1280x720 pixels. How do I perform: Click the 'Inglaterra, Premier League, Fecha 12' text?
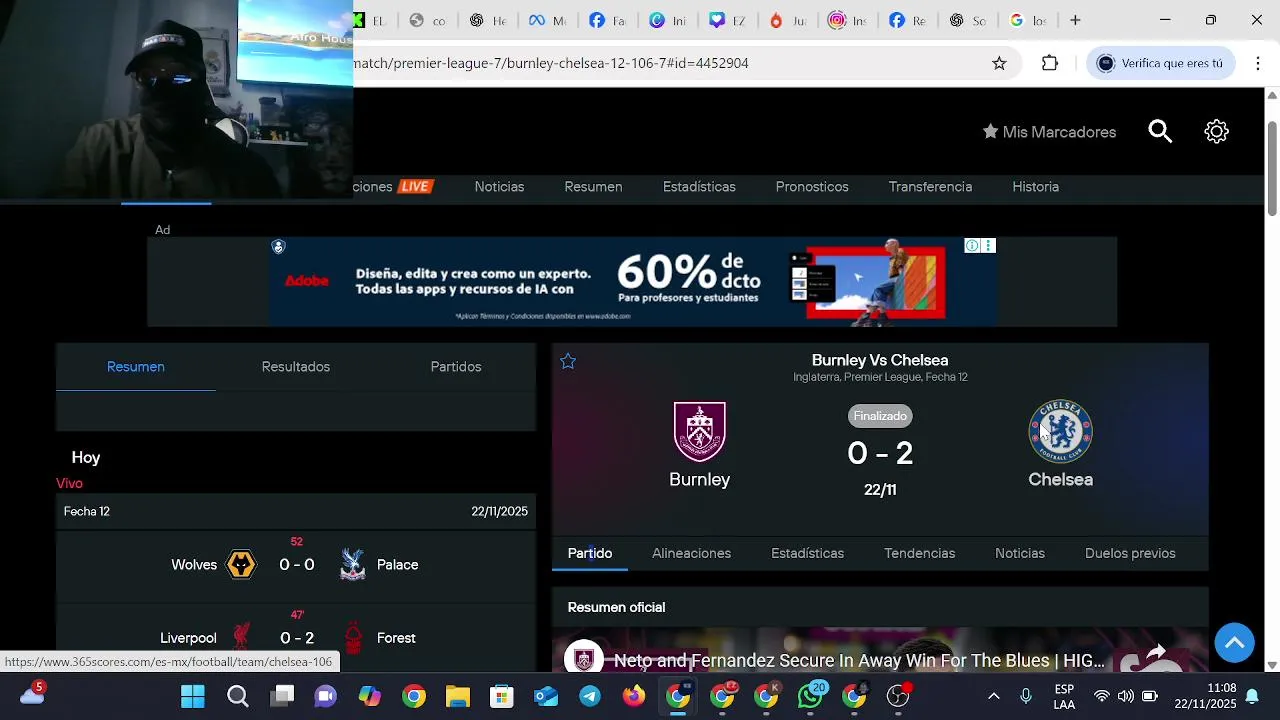pyautogui.click(x=880, y=377)
